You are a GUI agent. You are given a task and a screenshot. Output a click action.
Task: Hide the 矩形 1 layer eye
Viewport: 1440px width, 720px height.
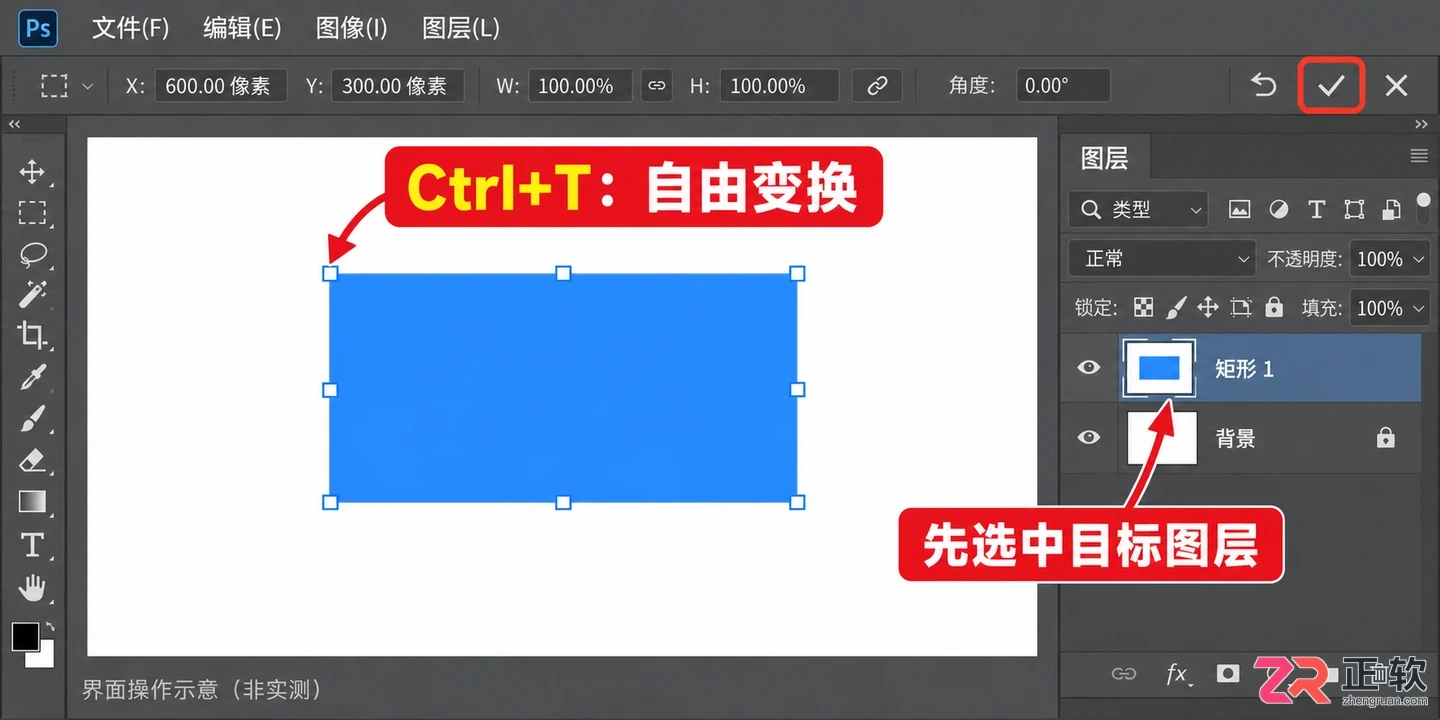tap(1089, 368)
